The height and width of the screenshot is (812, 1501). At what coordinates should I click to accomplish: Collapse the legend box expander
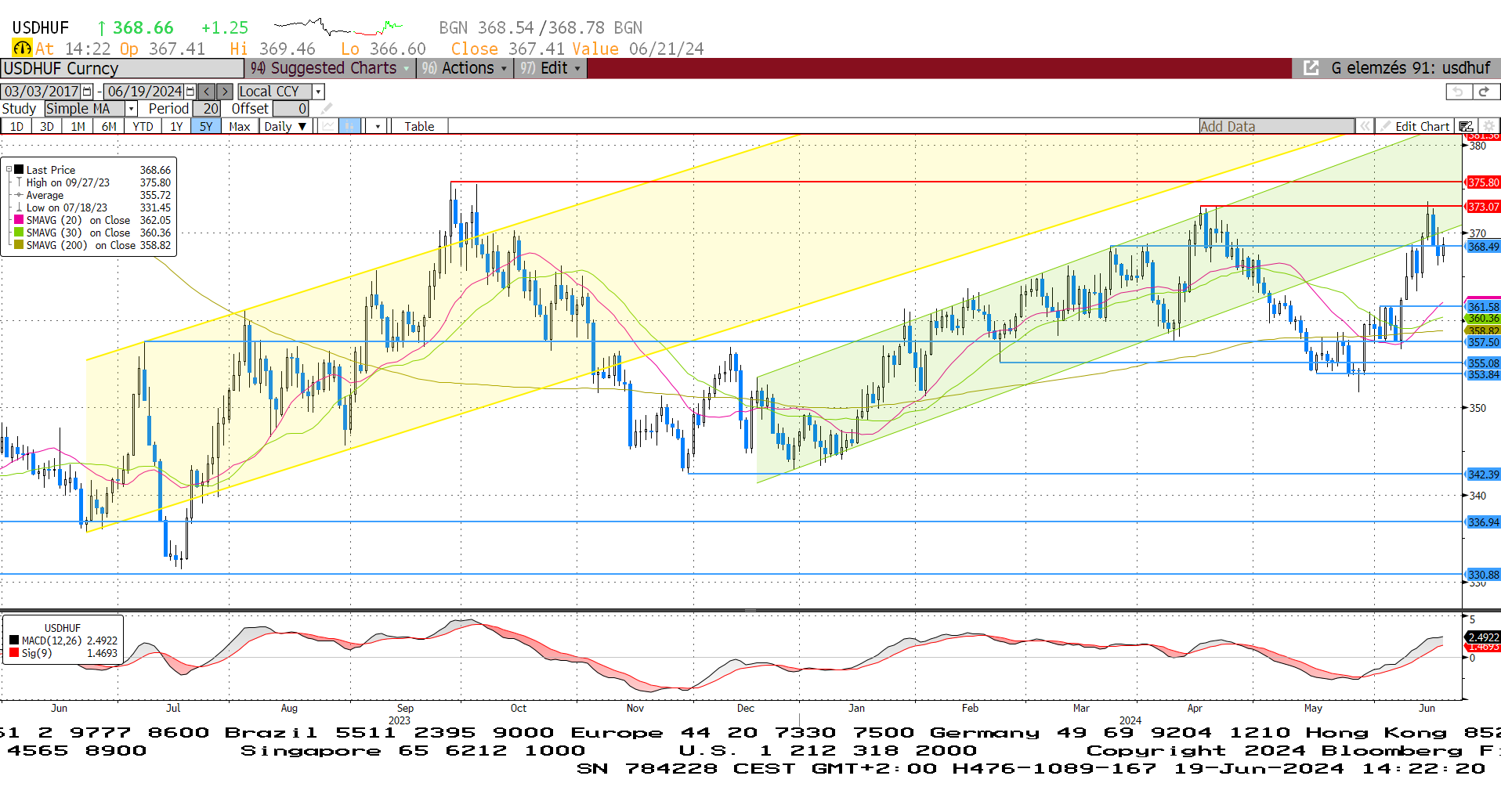9,169
